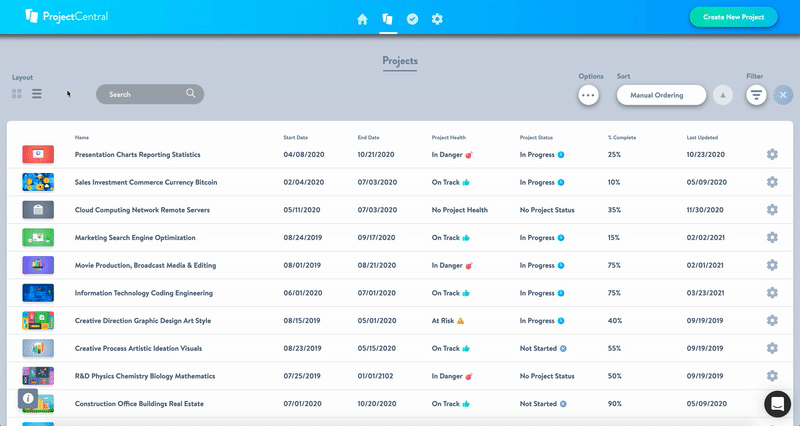Open project Presentation Charts Reporting Statistics
The image size is (800, 426).
[x=137, y=155]
